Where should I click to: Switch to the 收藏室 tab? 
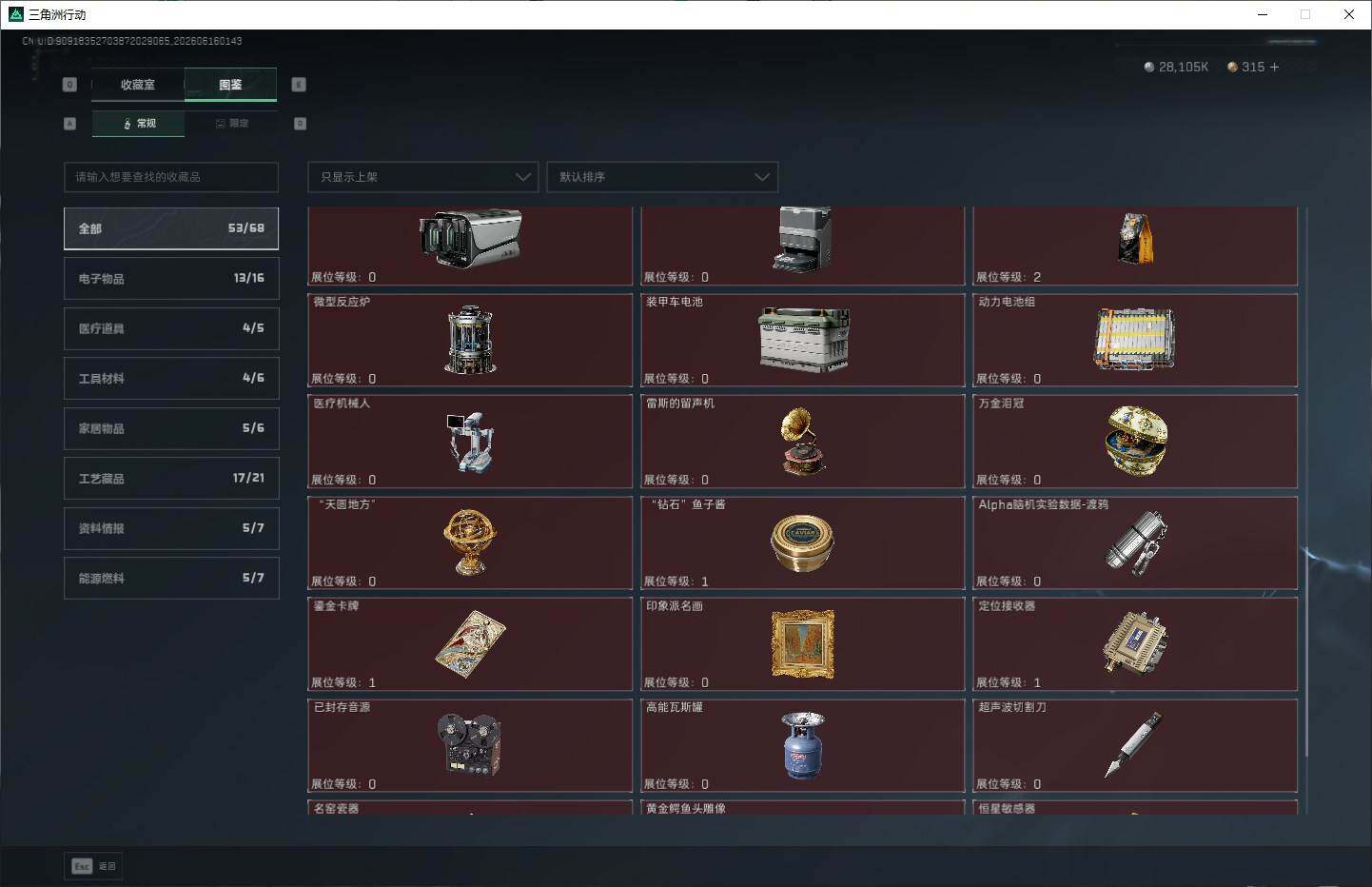138,85
